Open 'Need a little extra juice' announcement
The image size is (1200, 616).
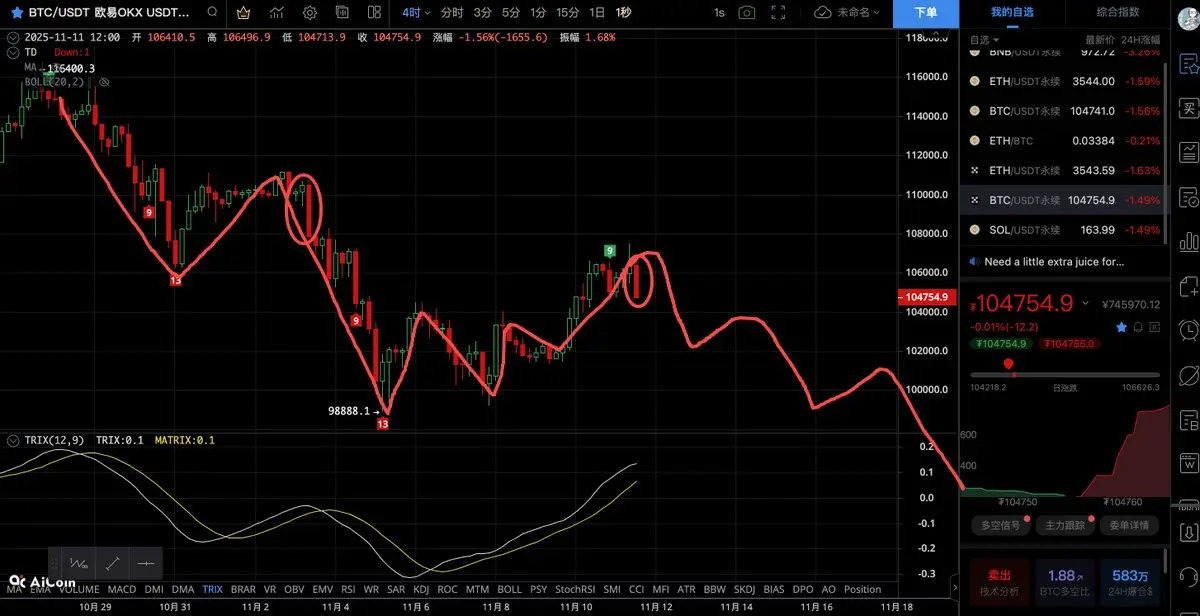point(1054,262)
